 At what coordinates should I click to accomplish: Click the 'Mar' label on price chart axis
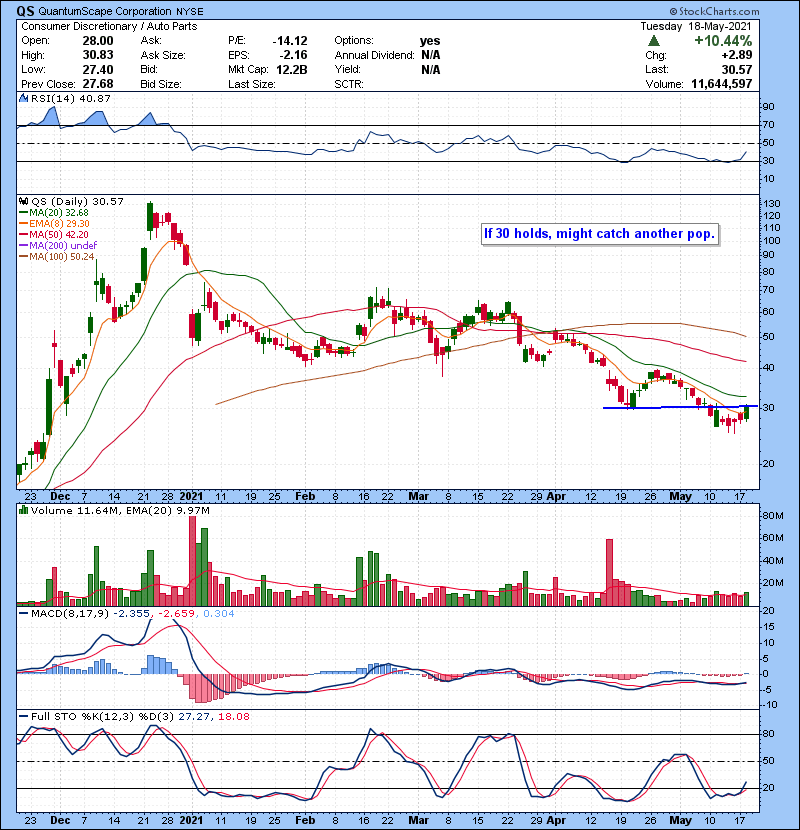[x=418, y=497]
